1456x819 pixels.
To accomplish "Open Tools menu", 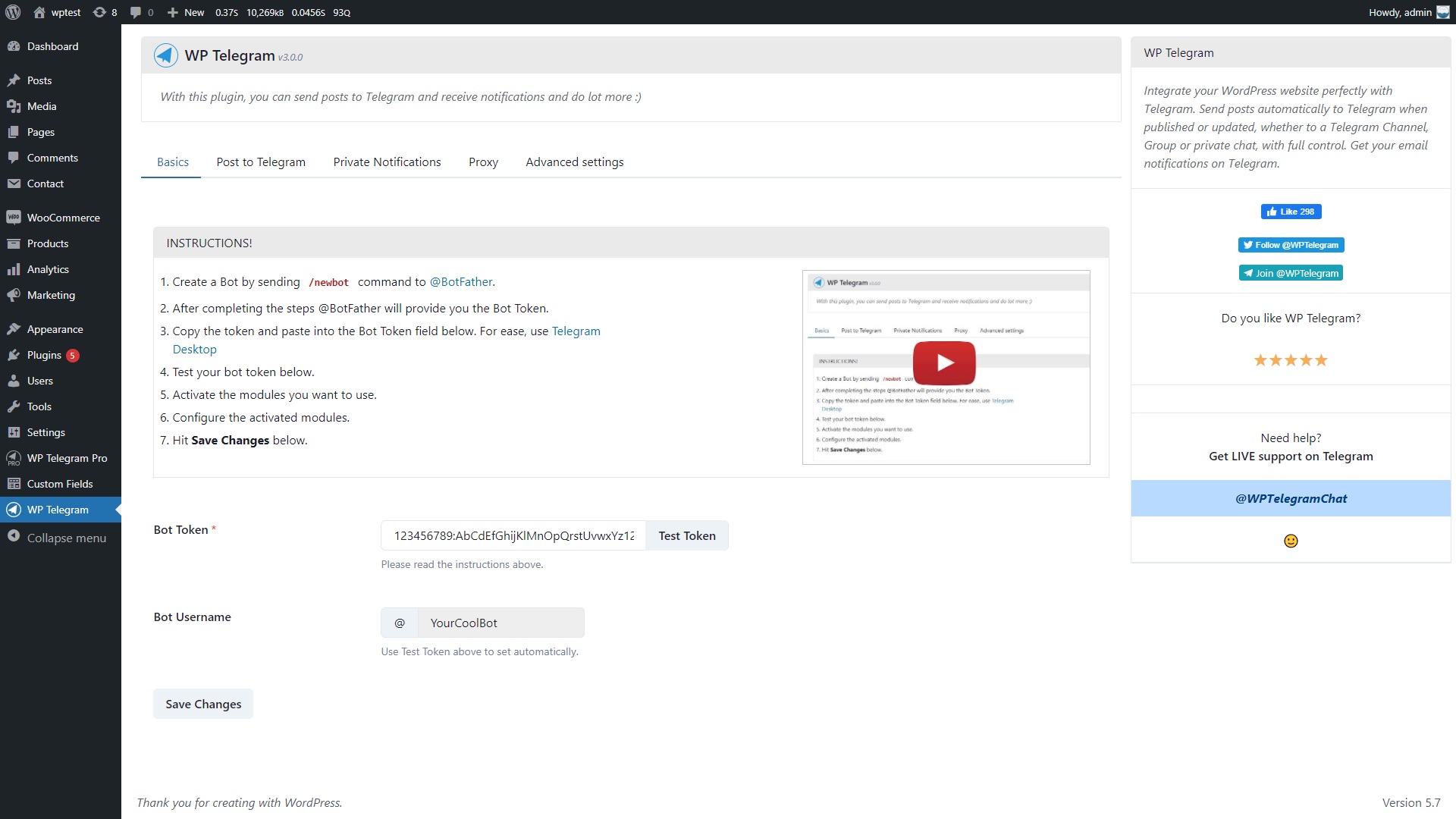I will click(x=61, y=406).
